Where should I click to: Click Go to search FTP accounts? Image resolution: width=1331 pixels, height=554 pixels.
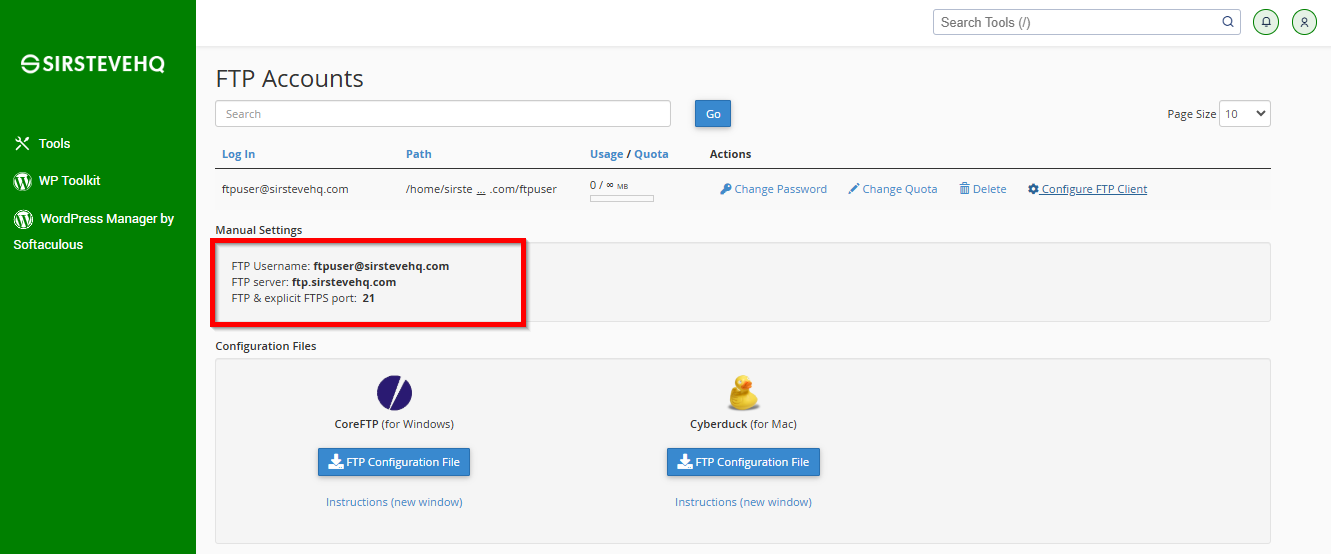[x=713, y=114]
